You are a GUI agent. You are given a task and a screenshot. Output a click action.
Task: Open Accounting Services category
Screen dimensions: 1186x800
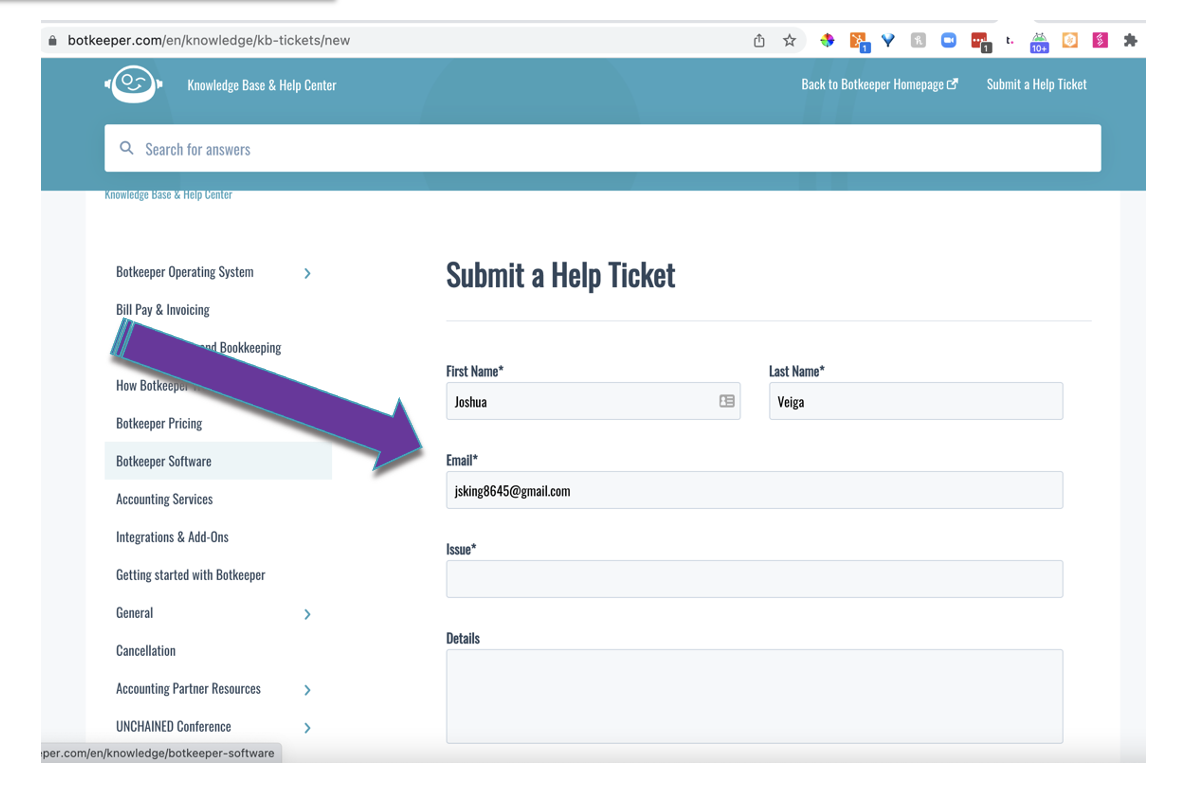pyautogui.click(x=164, y=499)
